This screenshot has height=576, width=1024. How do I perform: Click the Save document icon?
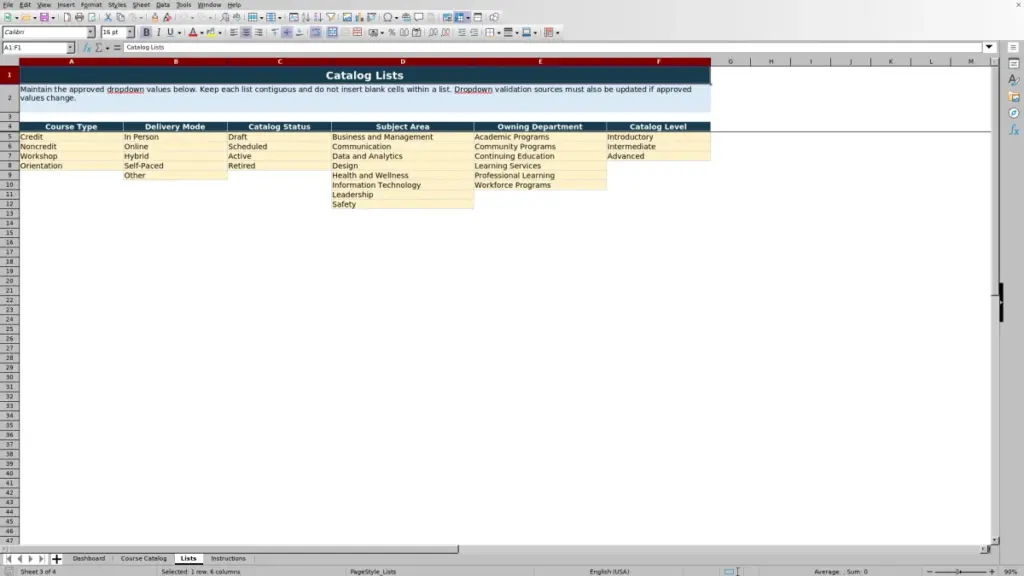point(44,18)
